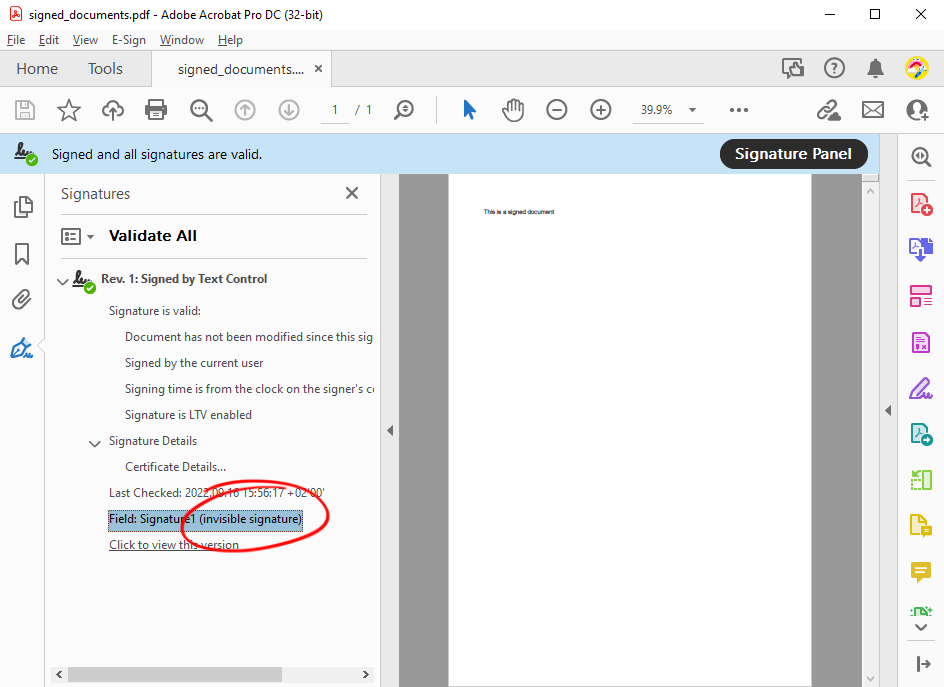Image resolution: width=944 pixels, height=687 pixels.
Task: Expand the tools pane bottom arrow icon
Action: 923,664
